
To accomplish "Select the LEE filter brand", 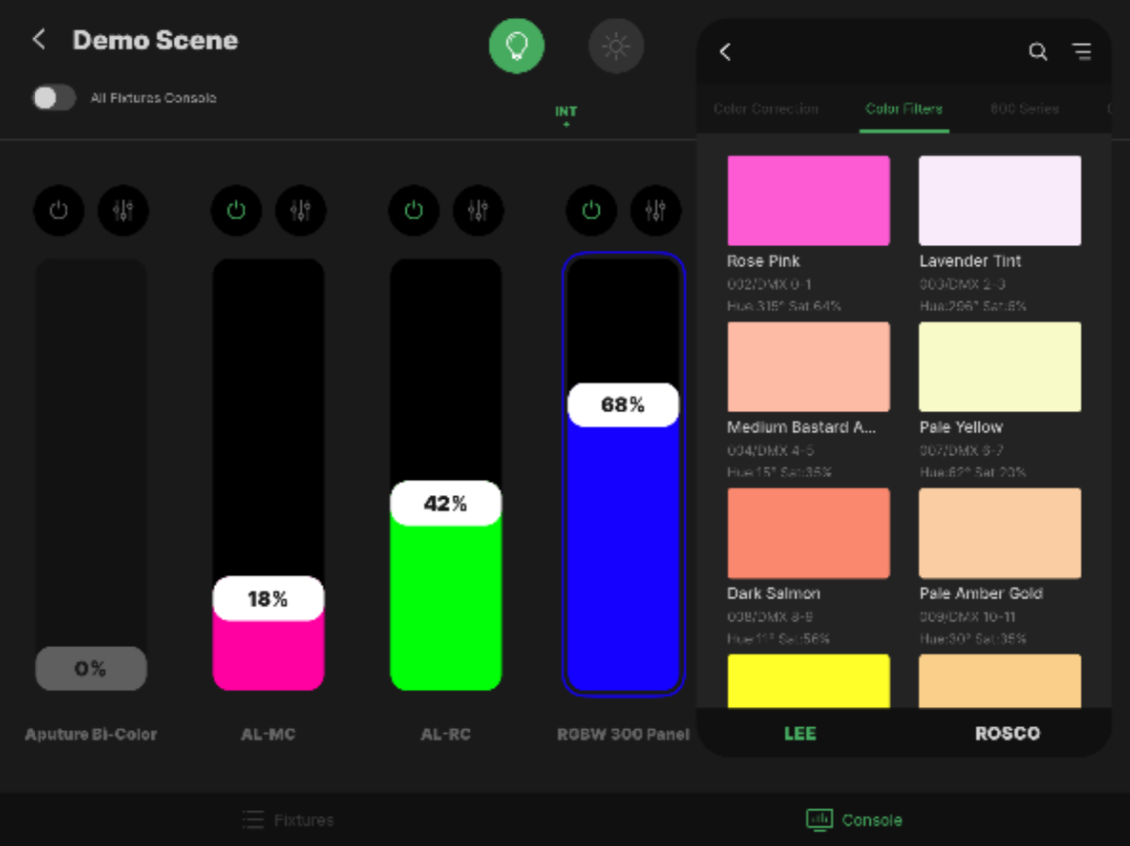I will (800, 733).
